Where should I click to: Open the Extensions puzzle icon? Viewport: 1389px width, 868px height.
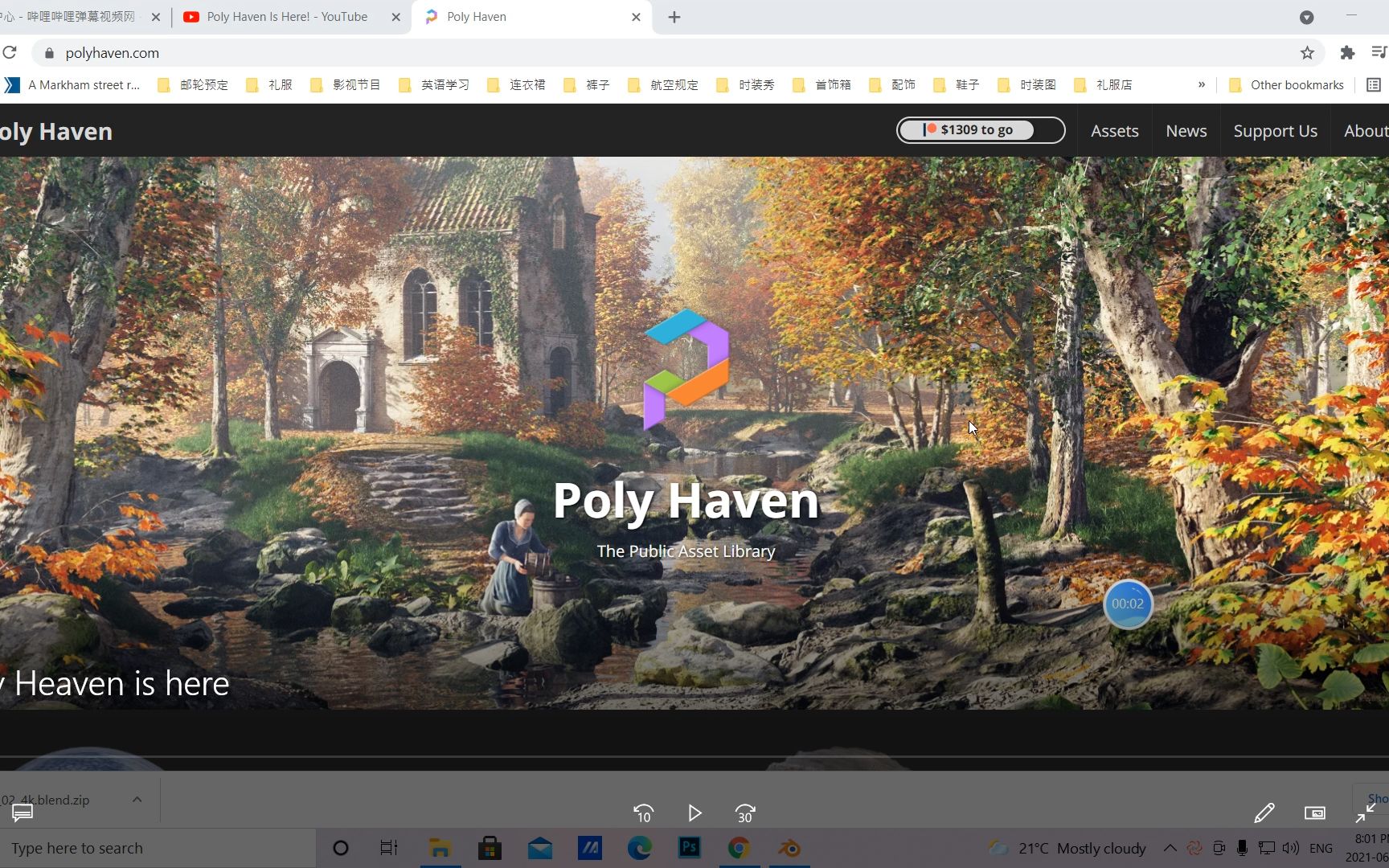point(1347,53)
